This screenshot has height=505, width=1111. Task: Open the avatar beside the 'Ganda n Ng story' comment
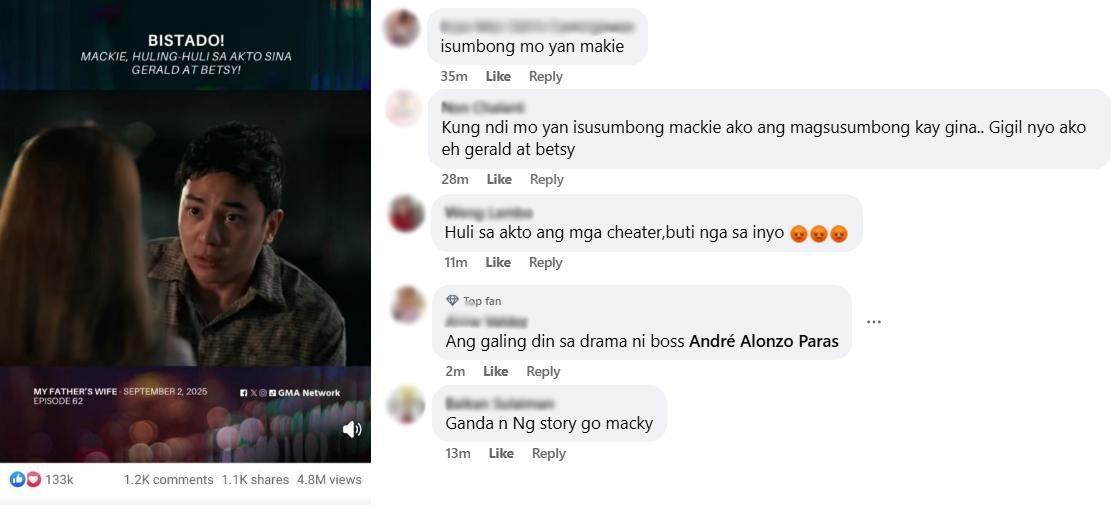coord(406,404)
